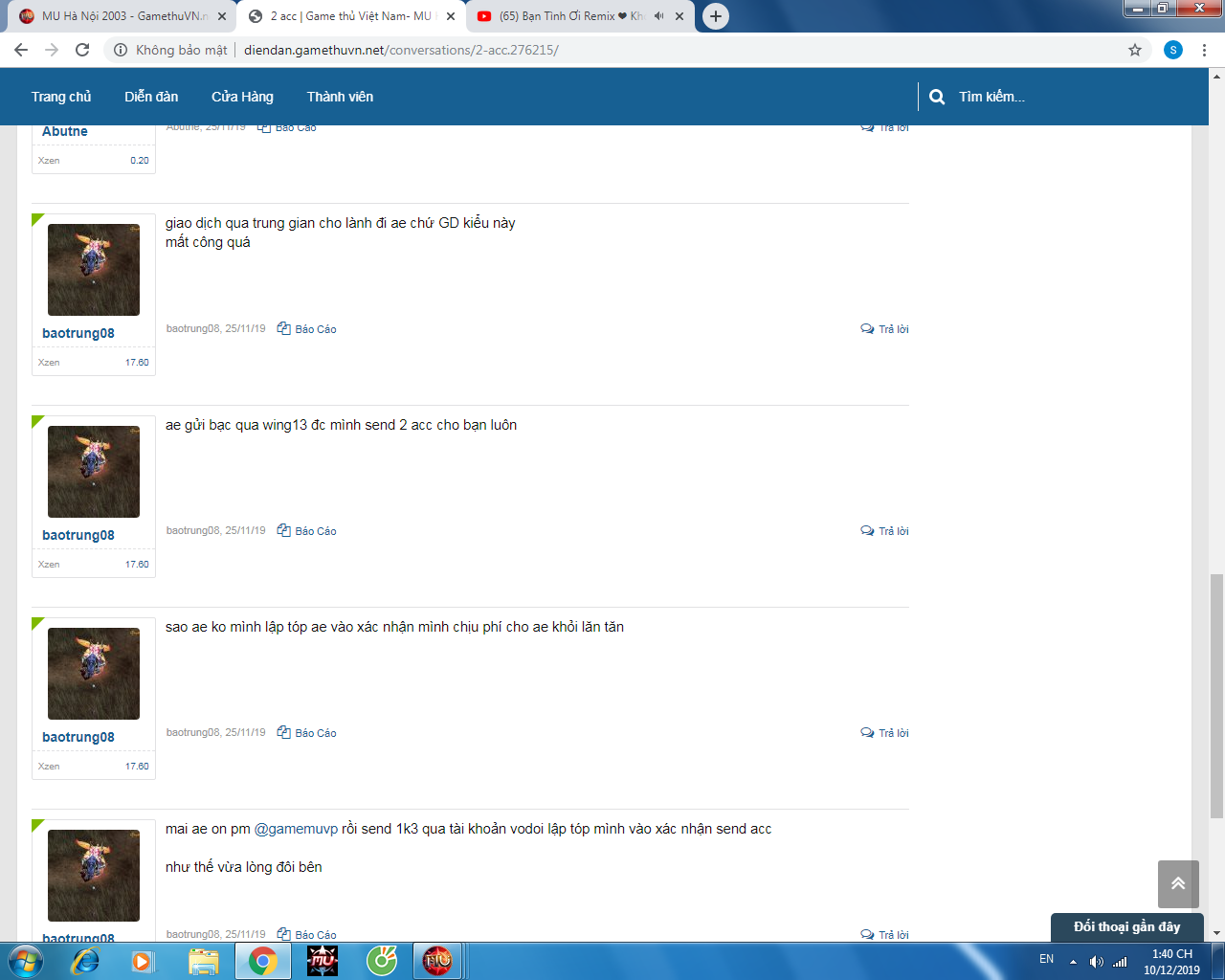The width and height of the screenshot is (1225, 980).
Task: Expand the Đối thoại gần đây panel
Action: [1126, 926]
